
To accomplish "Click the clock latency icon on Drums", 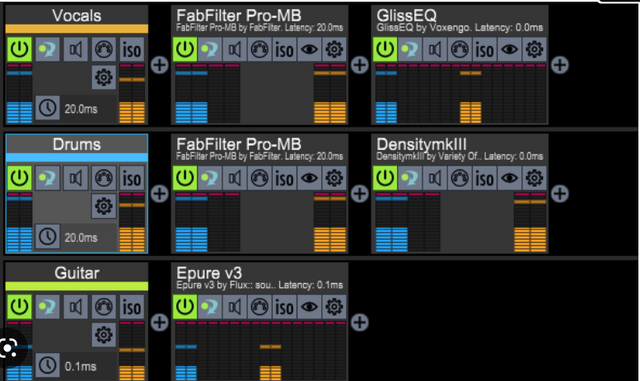I will point(48,236).
